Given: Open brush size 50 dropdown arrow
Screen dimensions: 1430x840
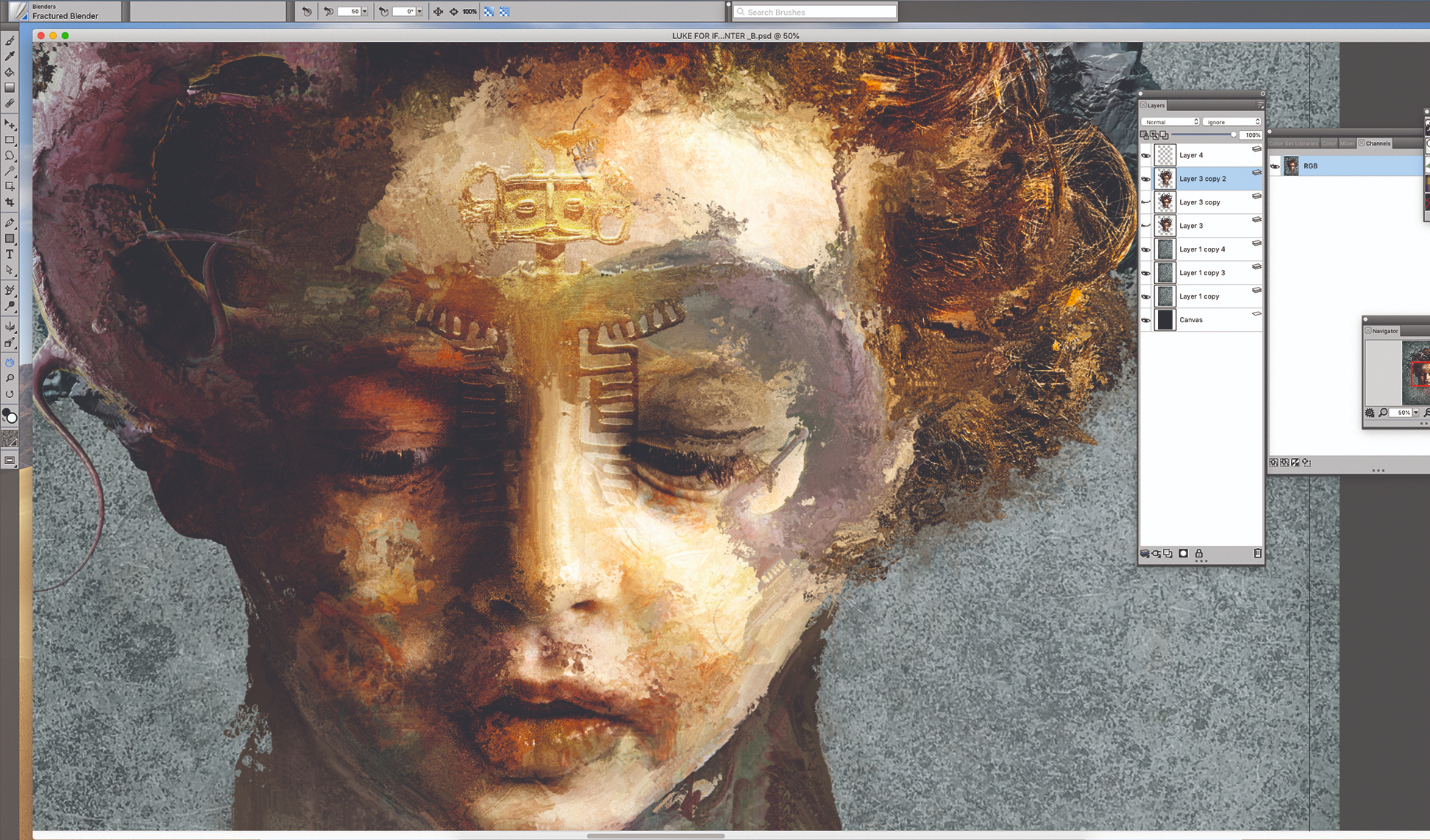Looking at the screenshot, I should click(x=364, y=11).
